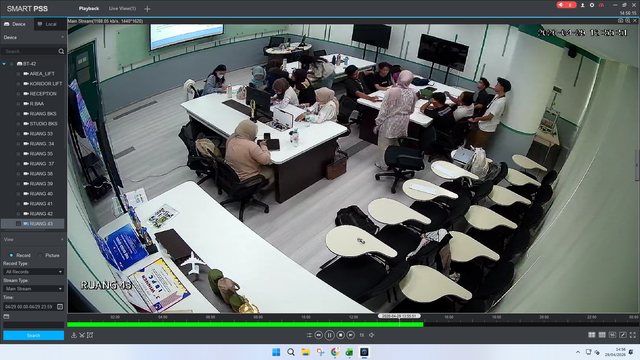
Task: Click the sync playback icon
Action: (x=309, y=335)
